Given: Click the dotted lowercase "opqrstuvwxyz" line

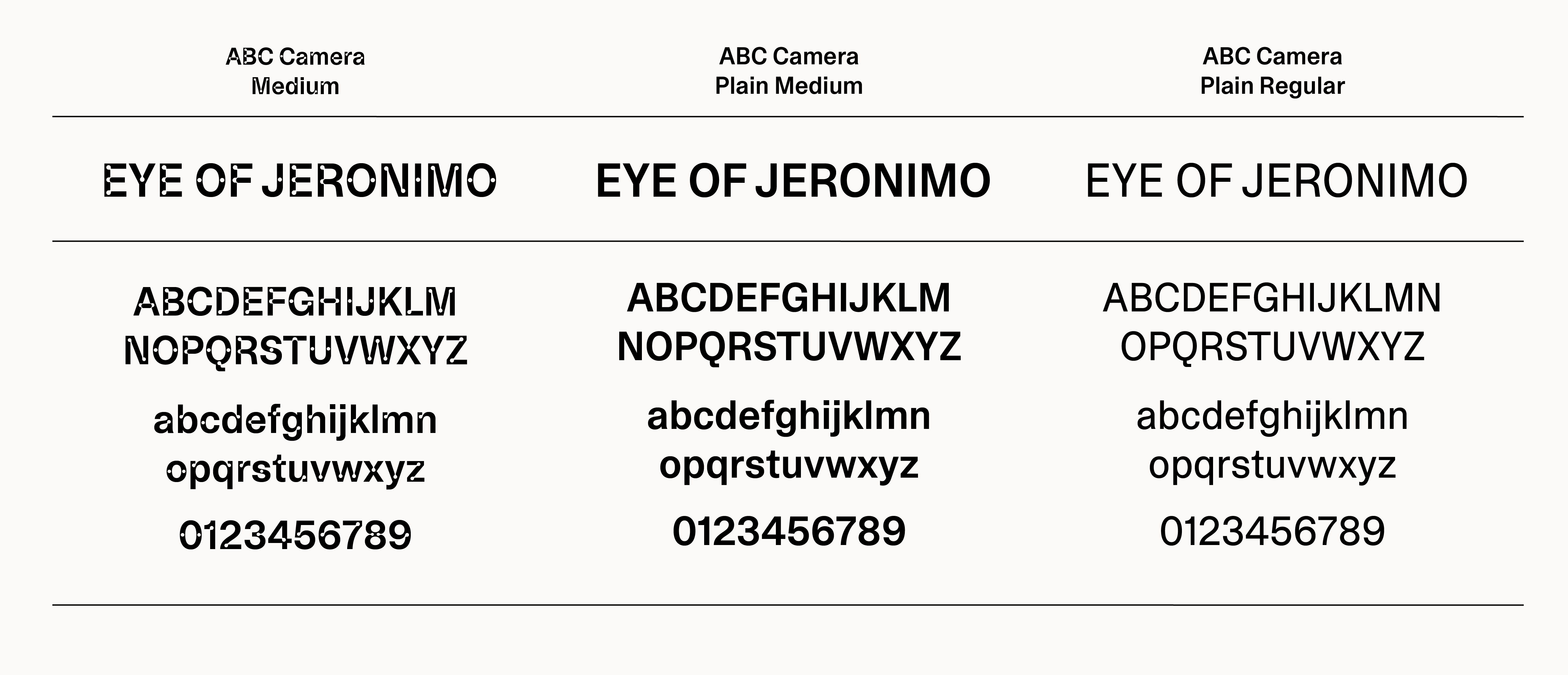Looking at the screenshot, I should click(x=295, y=470).
